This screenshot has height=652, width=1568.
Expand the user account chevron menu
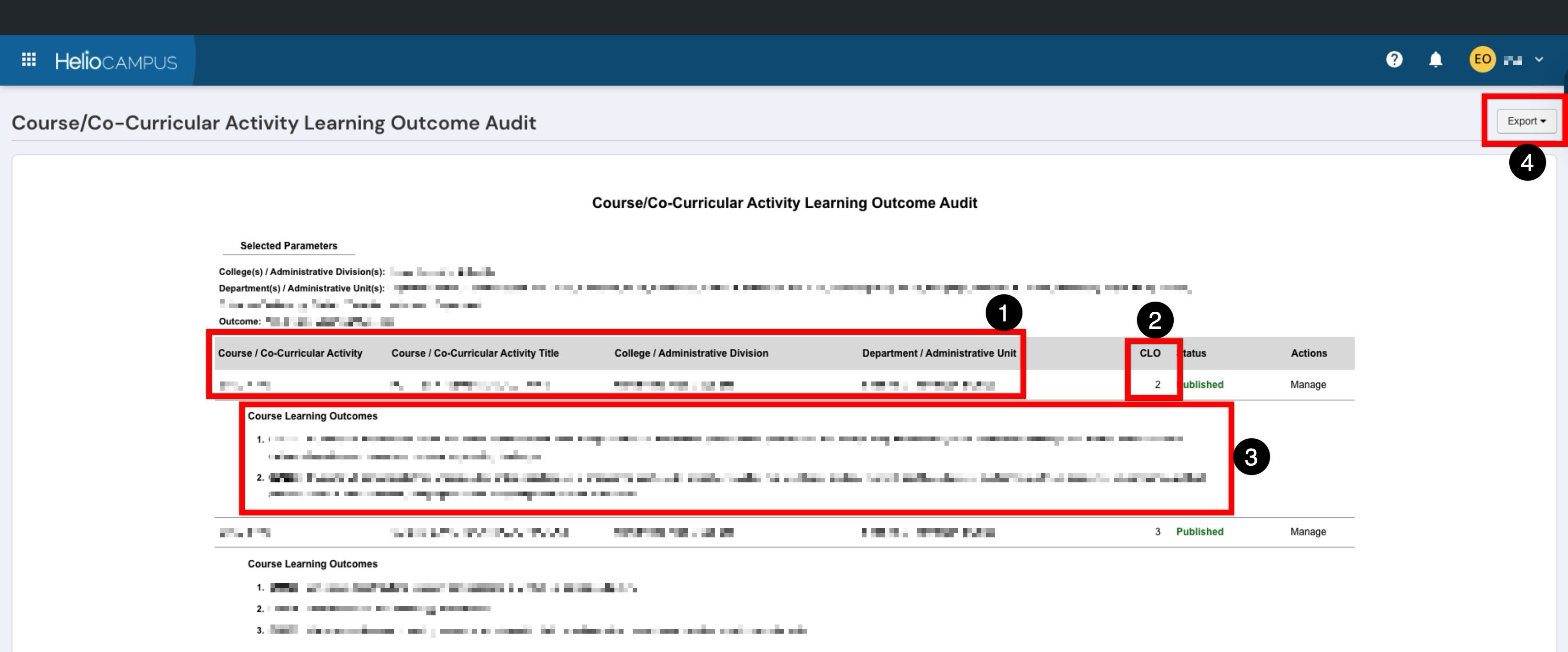(x=1539, y=60)
